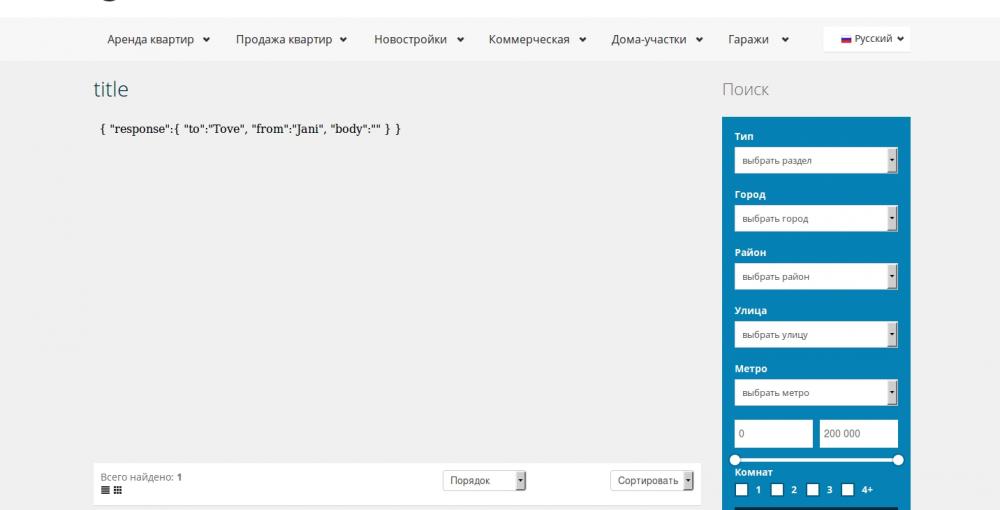Open 'Новостройки' navigation menu

(418, 40)
